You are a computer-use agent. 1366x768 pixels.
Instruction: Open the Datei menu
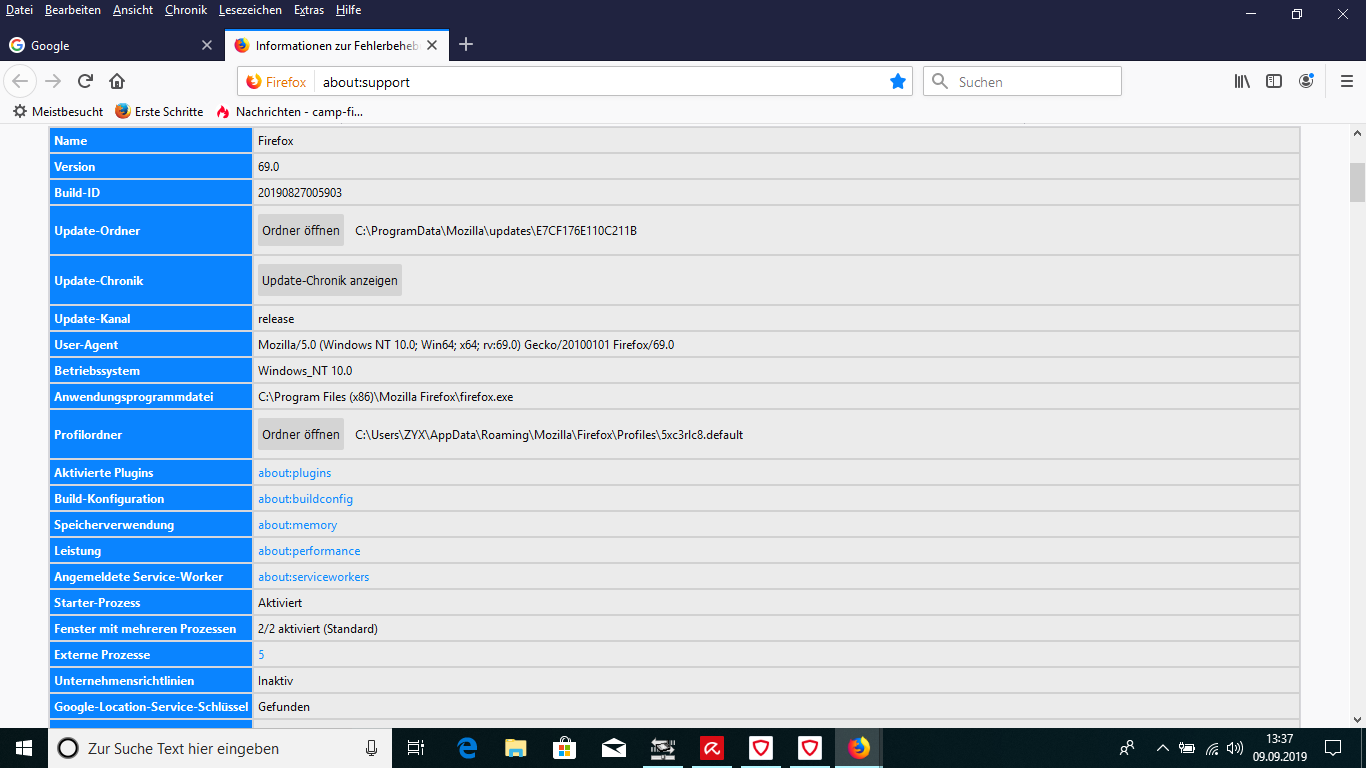point(20,10)
